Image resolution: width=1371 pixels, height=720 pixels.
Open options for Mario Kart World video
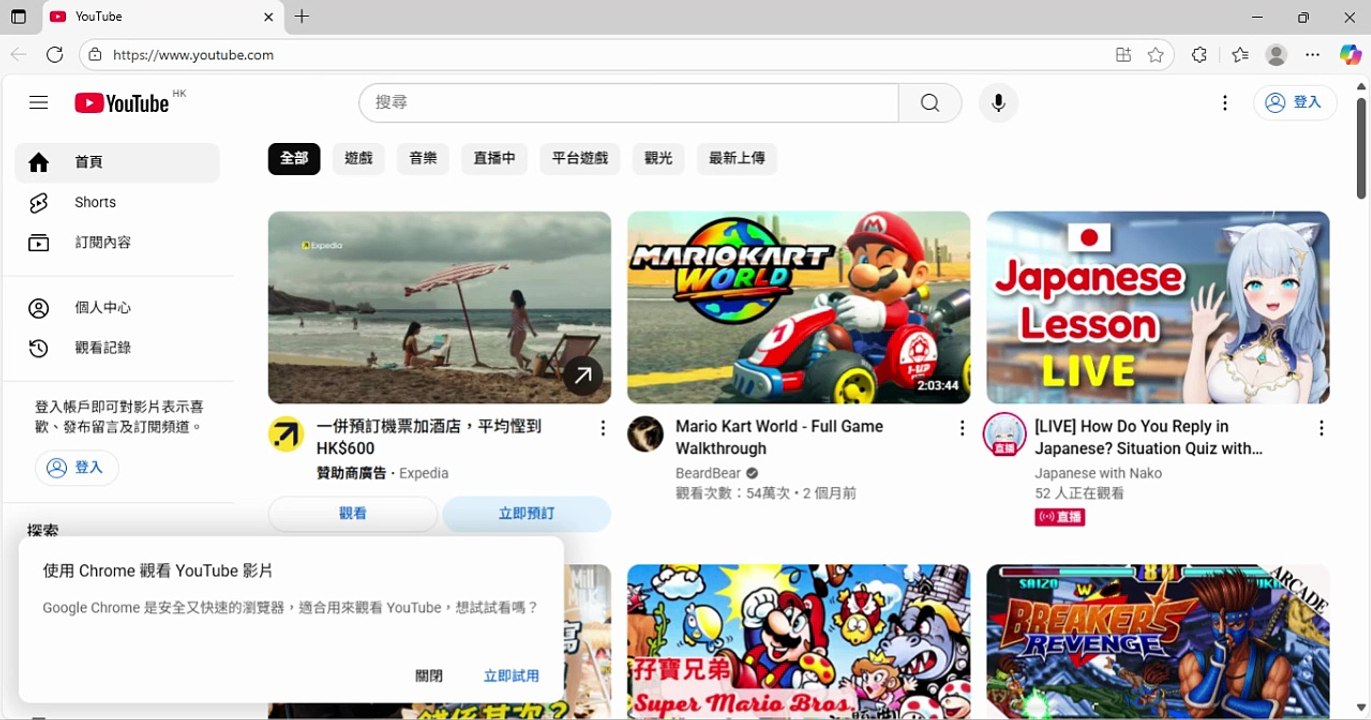point(962,428)
